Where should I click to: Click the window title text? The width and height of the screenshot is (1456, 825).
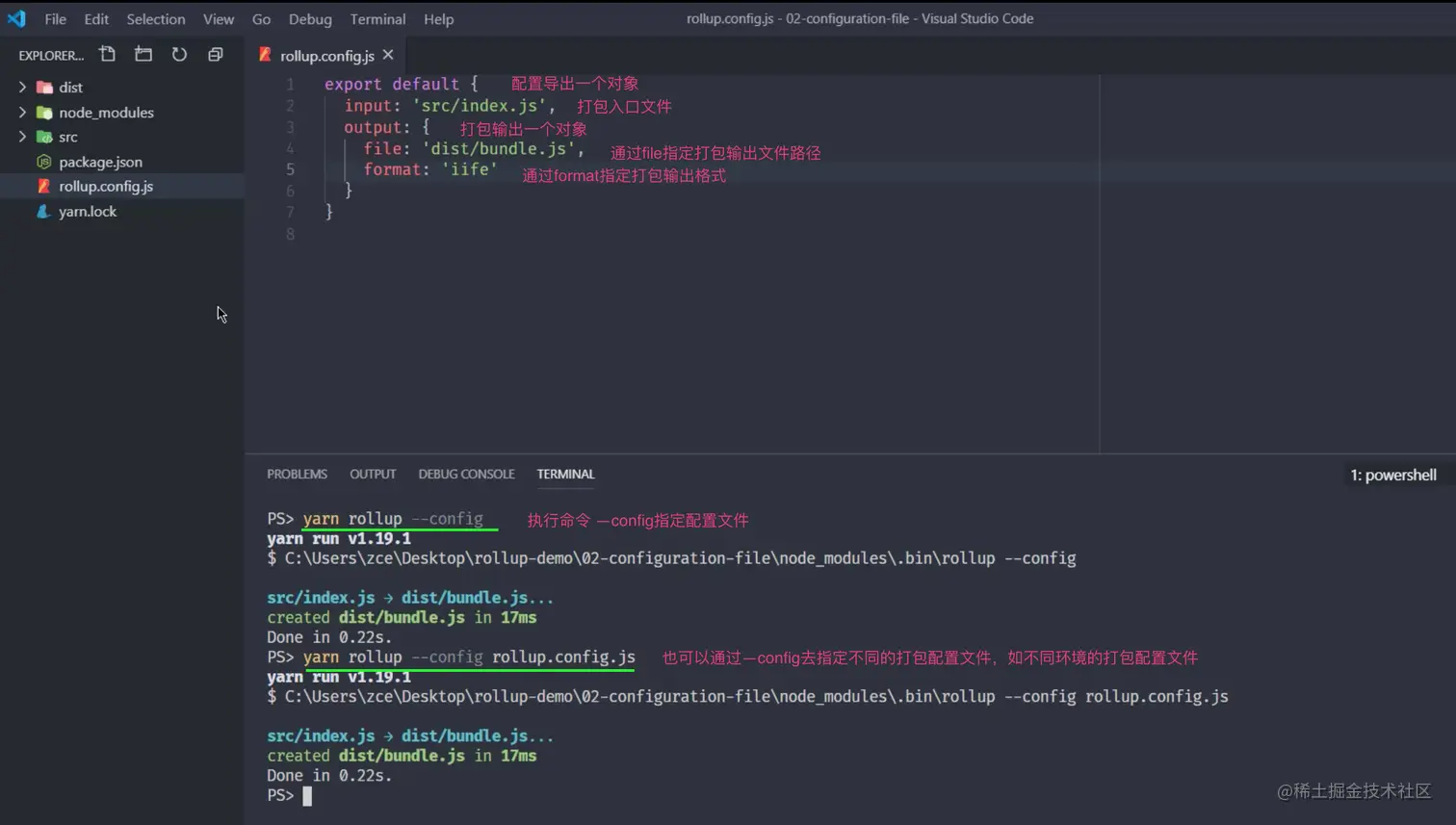pos(860,18)
